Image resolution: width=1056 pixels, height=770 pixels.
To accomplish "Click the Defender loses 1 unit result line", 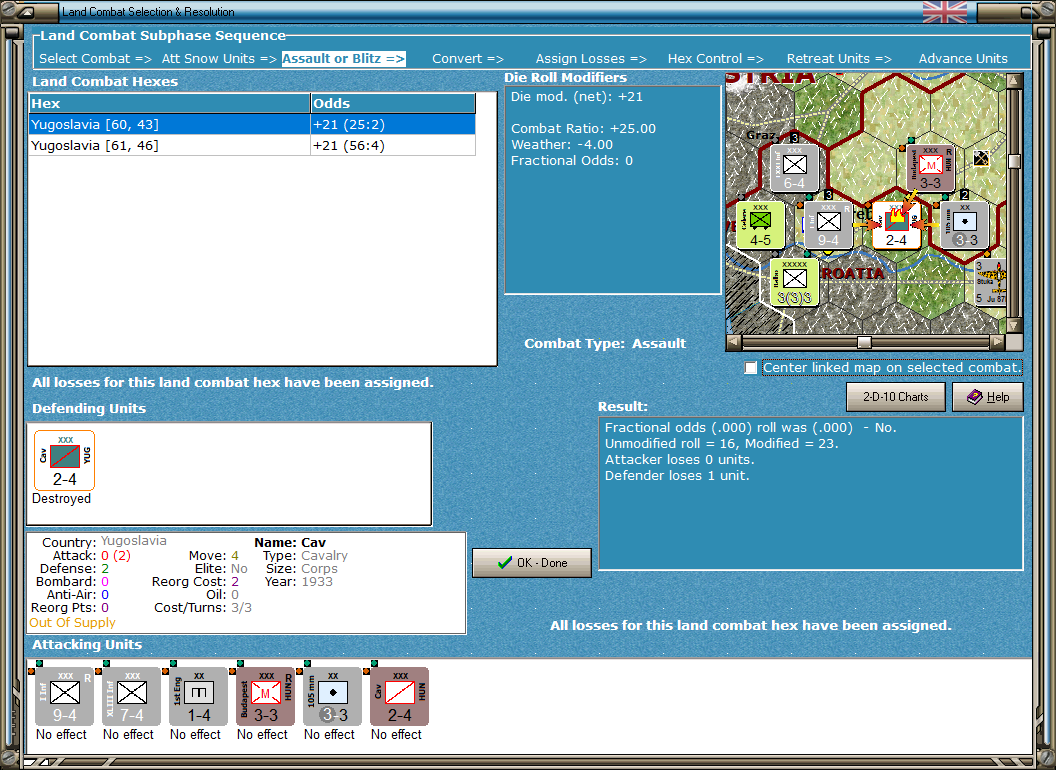I will click(x=677, y=476).
